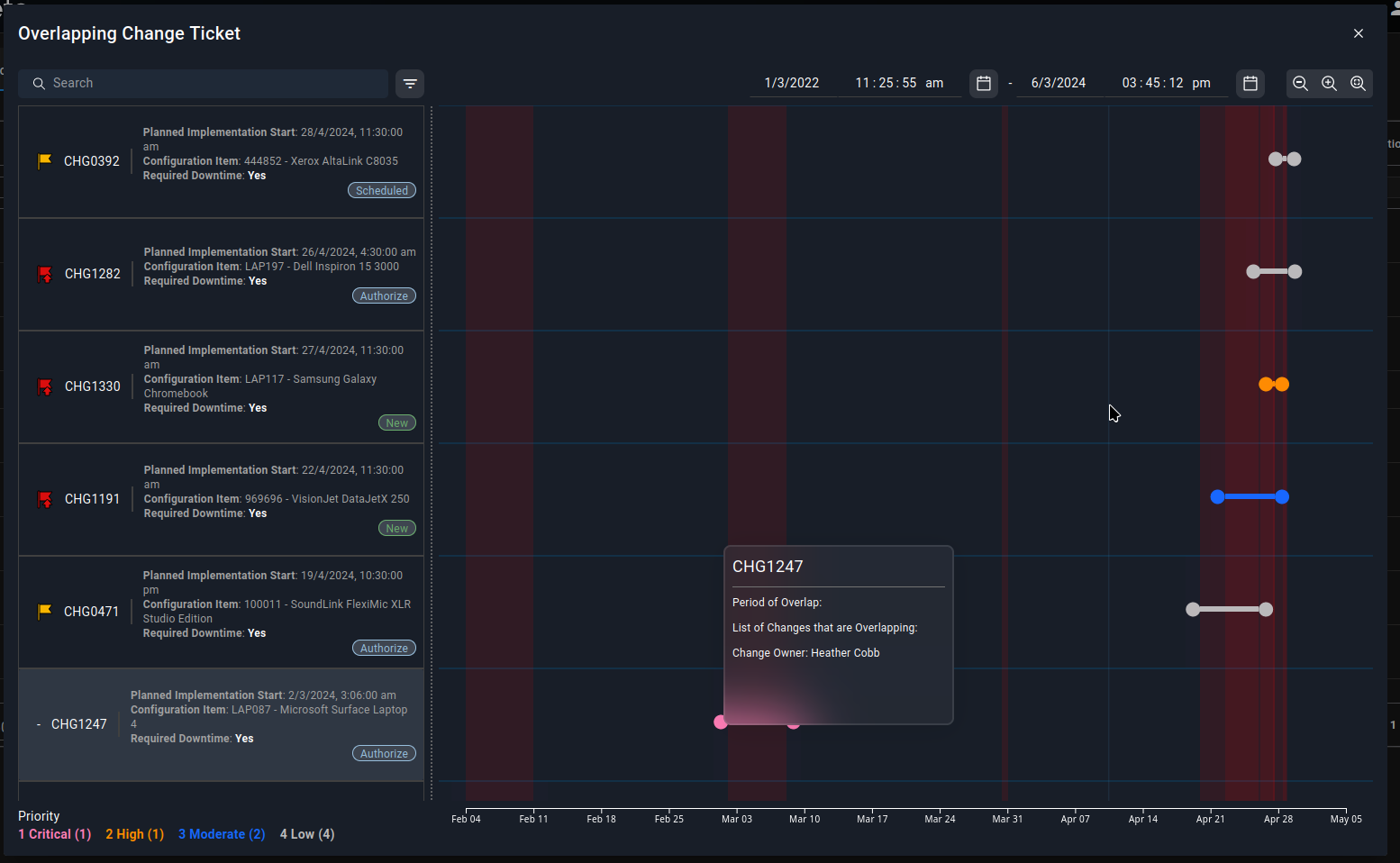Image resolution: width=1400 pixels, height=863 pixels.
Task: Open the start date calendar picker
Action: [x=984, y=84]
